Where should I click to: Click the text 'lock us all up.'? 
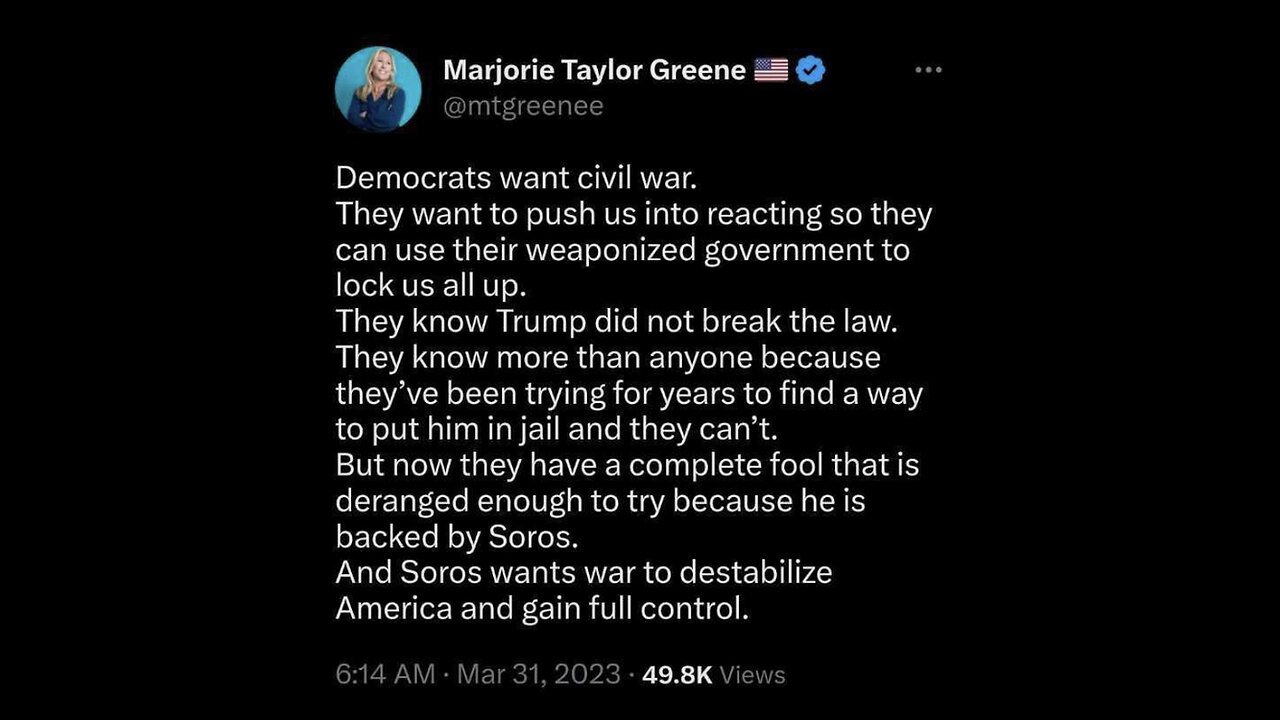click(x=430, y=285)
